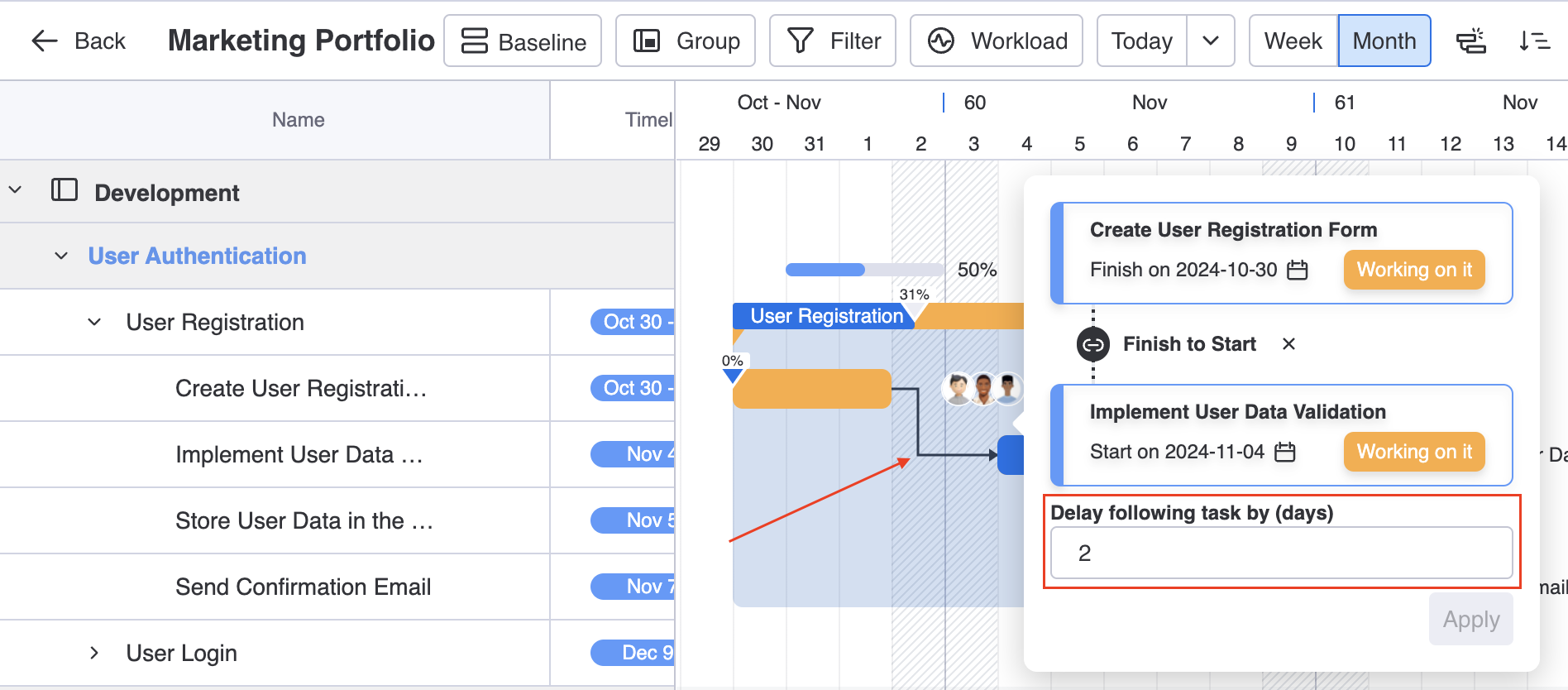The width and height of the screenshot is (1568, 690).
Task: Collapse the Development section
Action: [16, 190]
